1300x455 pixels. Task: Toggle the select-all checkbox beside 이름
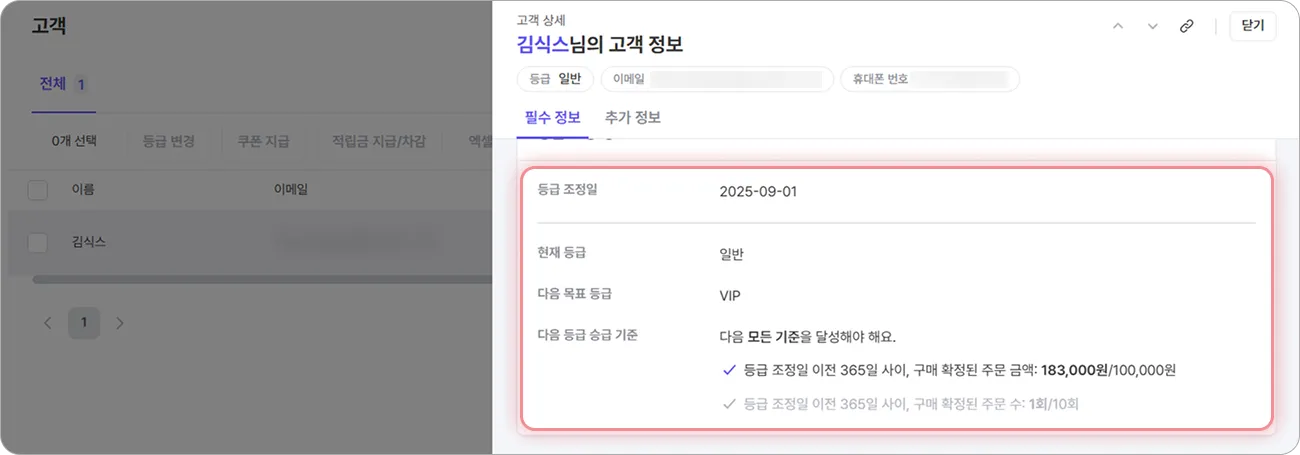pos(38,189)
